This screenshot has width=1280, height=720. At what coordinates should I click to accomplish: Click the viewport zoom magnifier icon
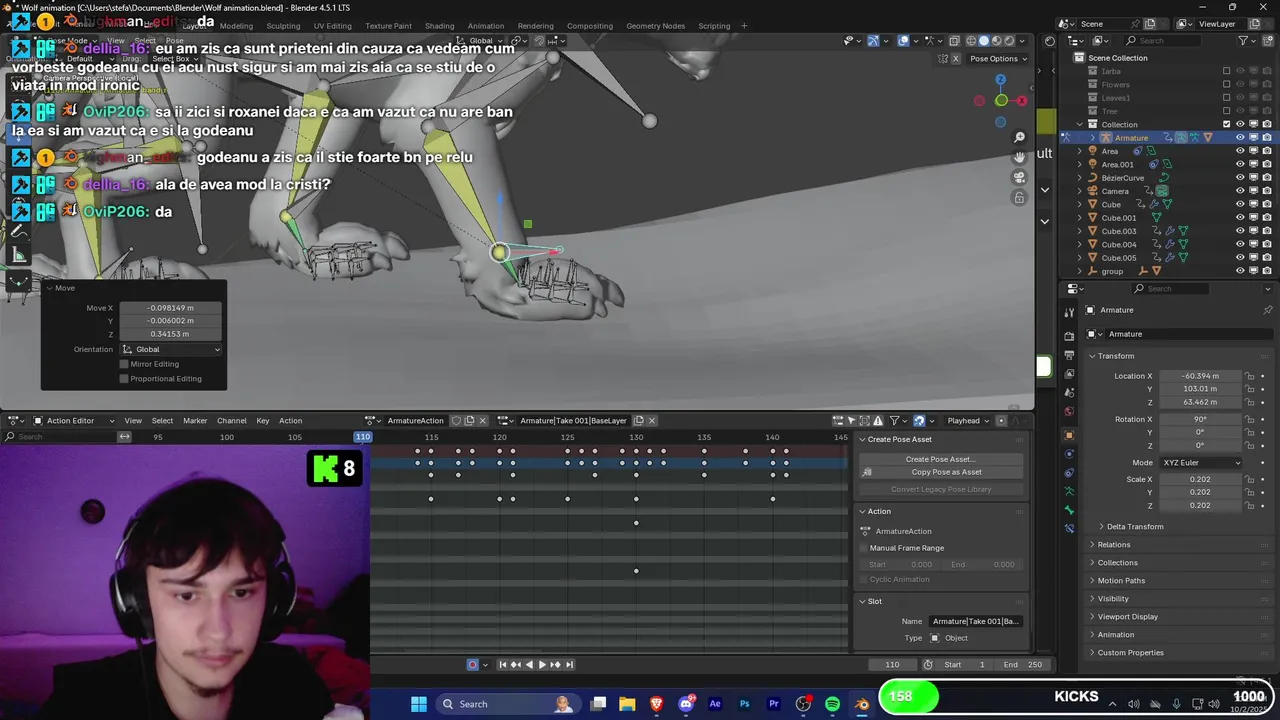pos(1019,137)
